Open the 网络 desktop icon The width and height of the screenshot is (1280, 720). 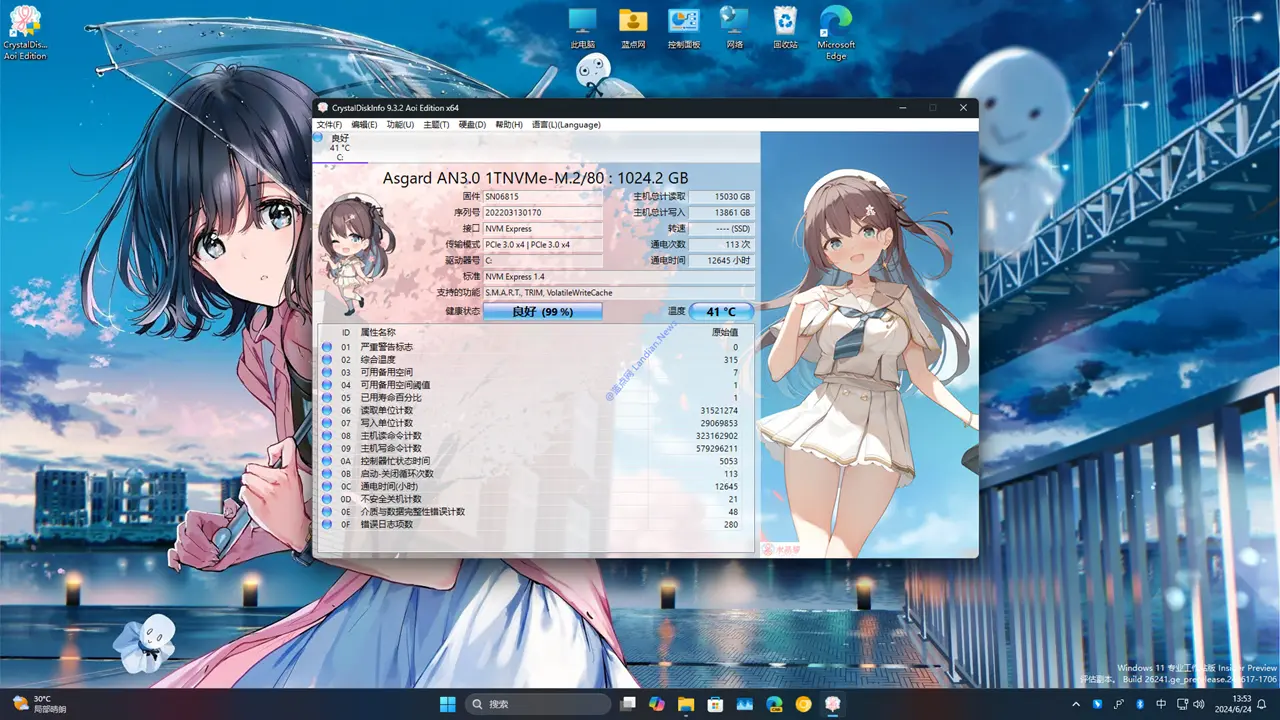point(735,29)
